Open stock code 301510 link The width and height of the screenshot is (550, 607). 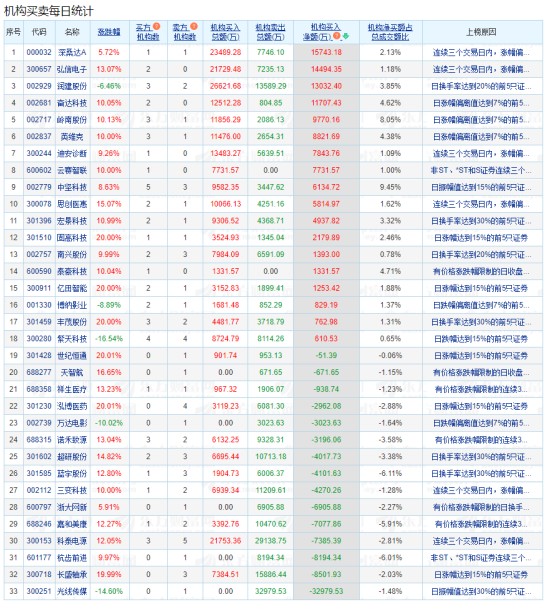39,238
